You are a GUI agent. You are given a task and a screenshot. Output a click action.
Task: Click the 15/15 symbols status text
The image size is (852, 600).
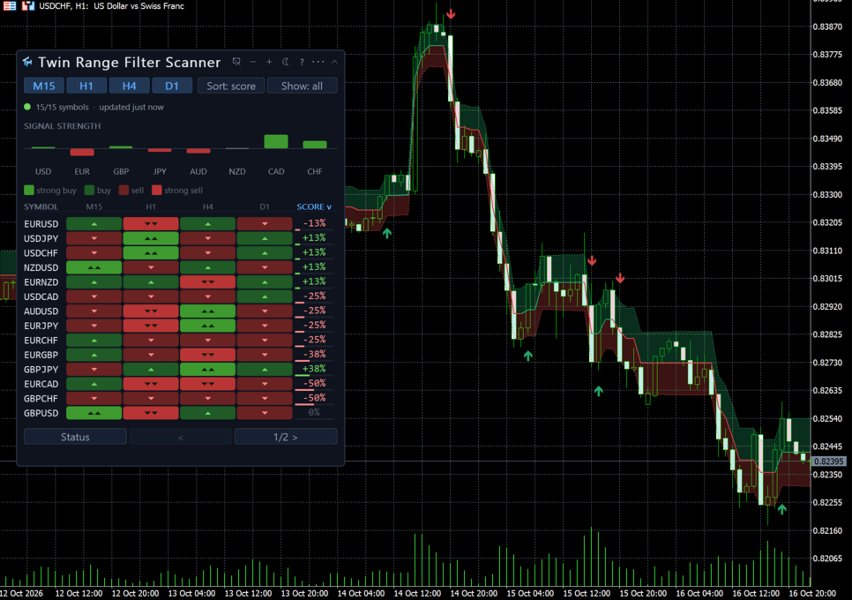click(x=62, y=107)
